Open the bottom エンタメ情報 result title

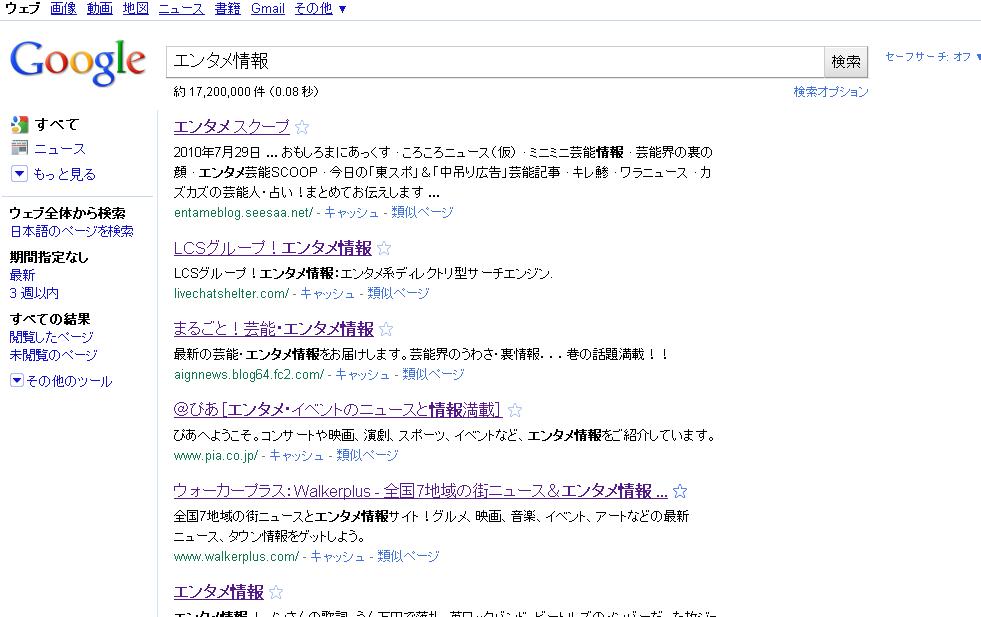(x=218, y=591)
